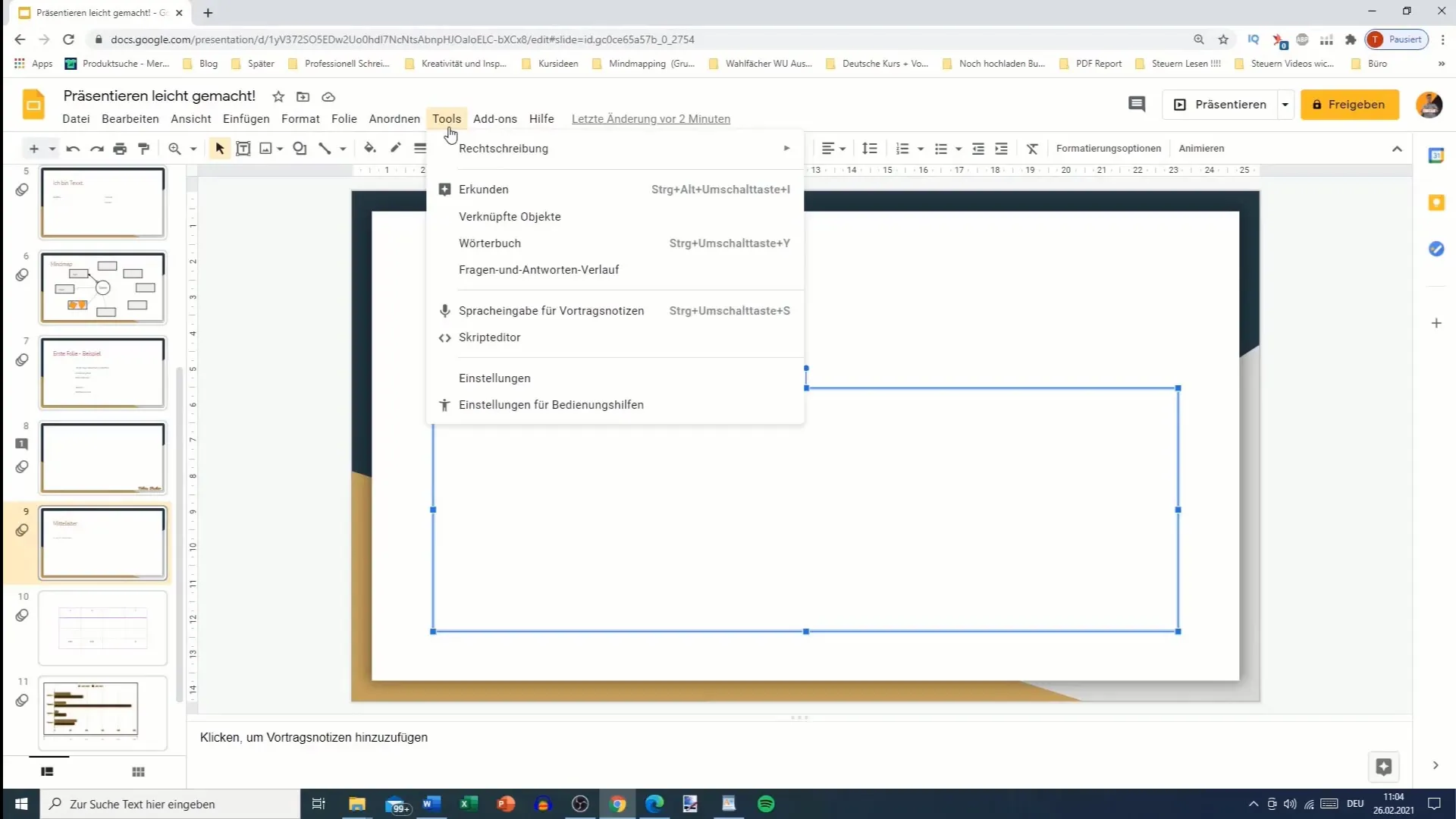Click the Präsentieren button

1219,105
